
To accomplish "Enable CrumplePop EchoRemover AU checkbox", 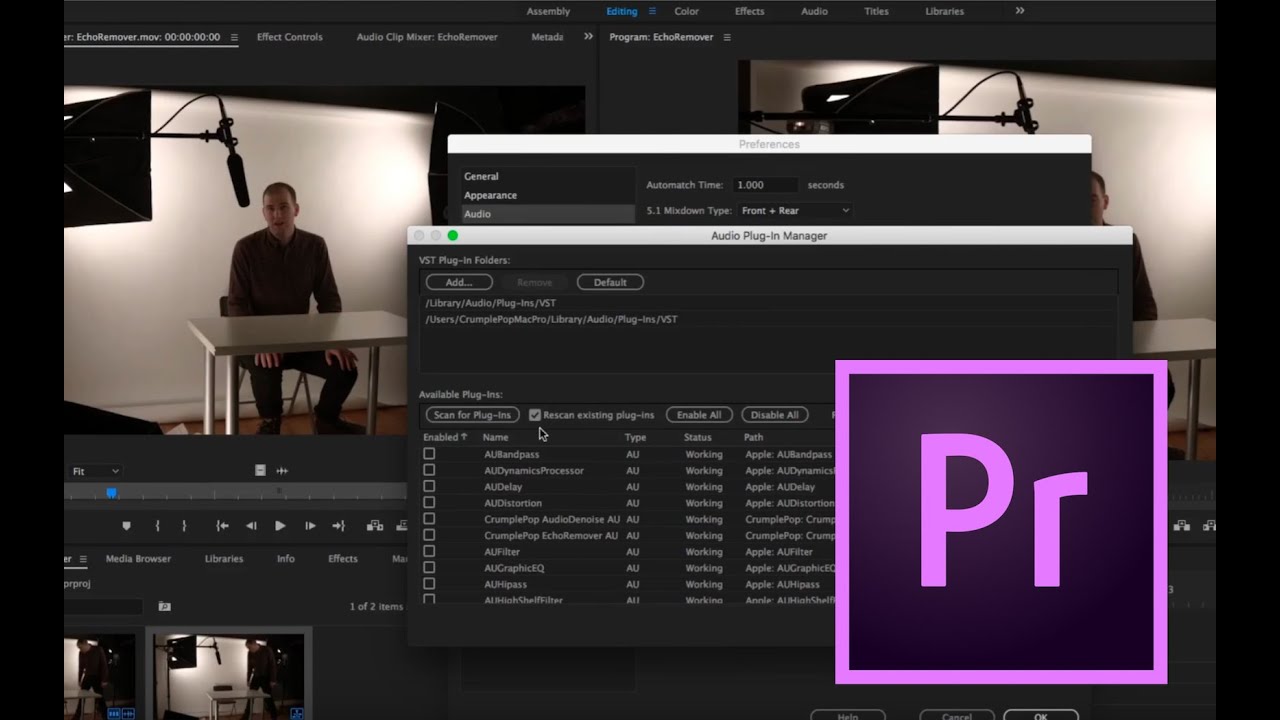I will tap(429, 535).
